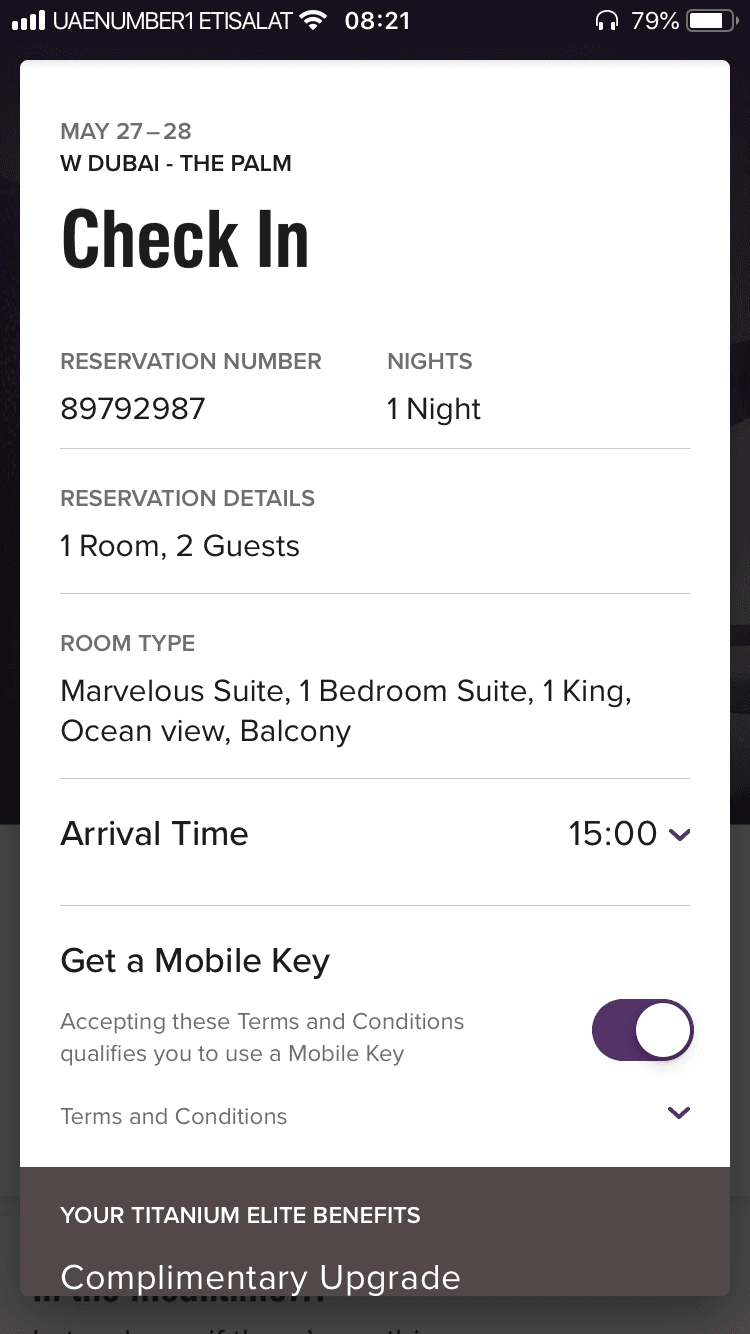
Task: Expand the Terms and Conditions chevron
Action: (679, 1113)
